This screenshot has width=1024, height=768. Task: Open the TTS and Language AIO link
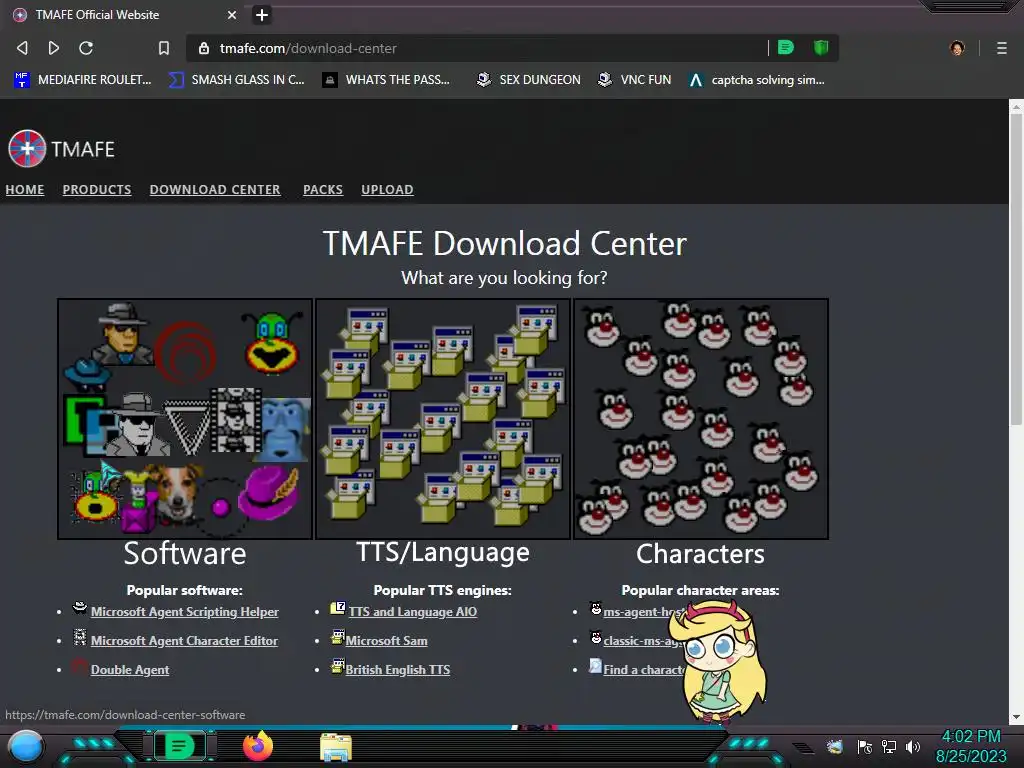413,612
